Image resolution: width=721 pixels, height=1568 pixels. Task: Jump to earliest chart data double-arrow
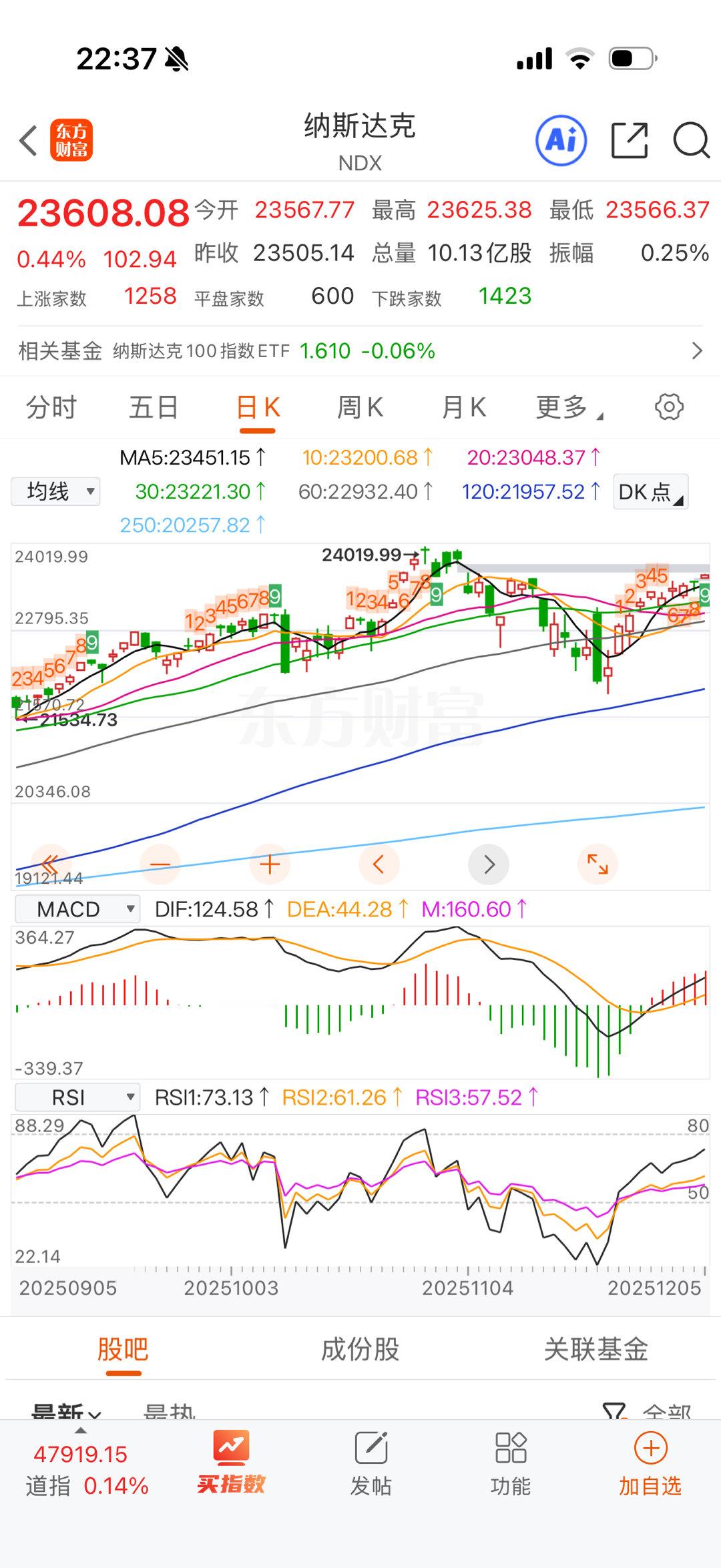pos(50,864)
